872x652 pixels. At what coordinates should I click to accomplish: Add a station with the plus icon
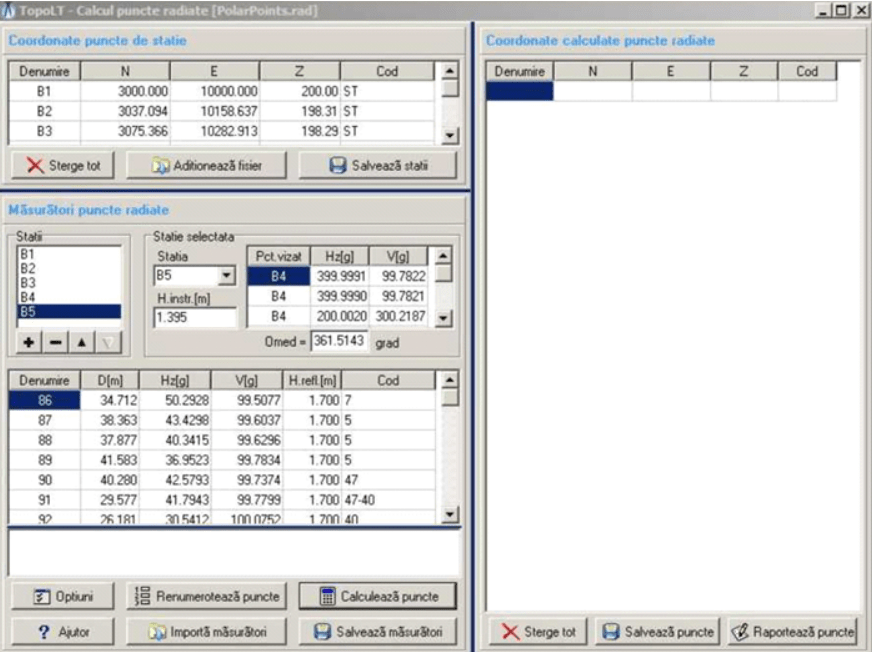[29, 342]
